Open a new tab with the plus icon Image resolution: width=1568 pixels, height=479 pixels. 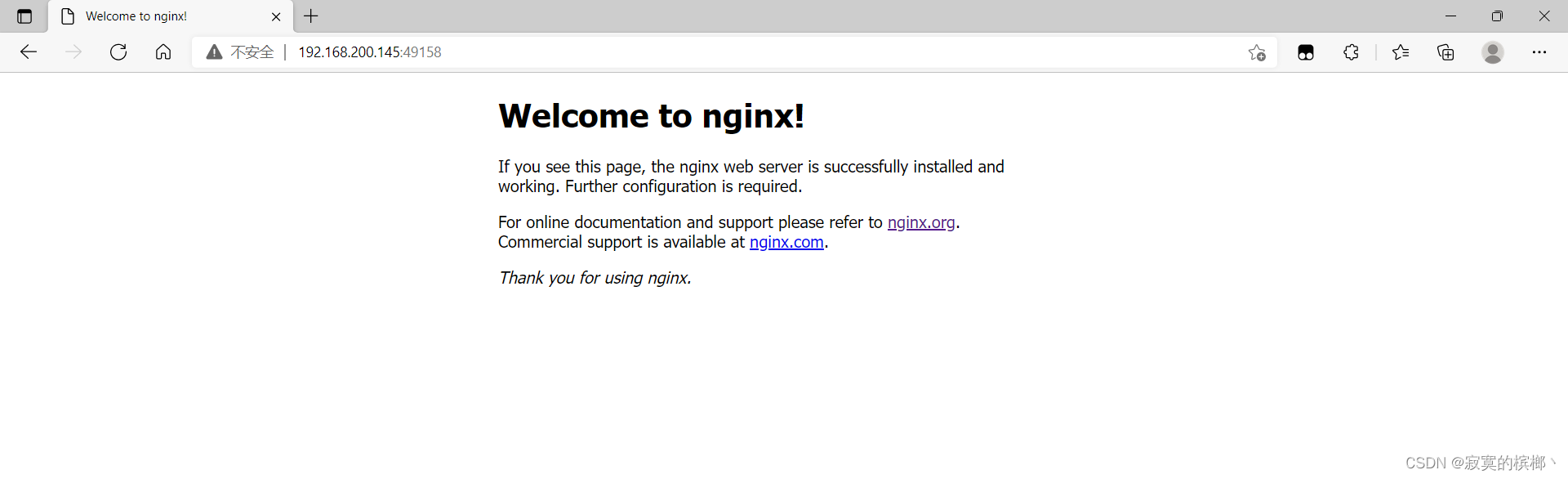click(x=311, y=16)
